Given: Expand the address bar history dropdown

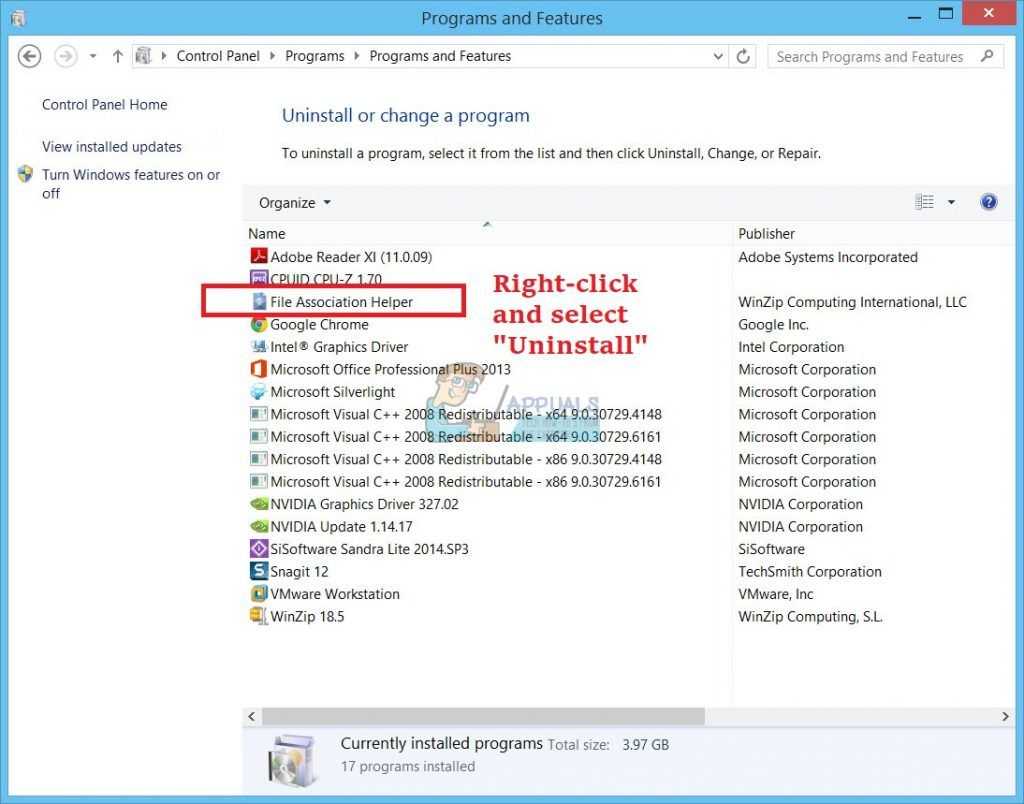Looking at the screenshot, I should tap(718, 57).
